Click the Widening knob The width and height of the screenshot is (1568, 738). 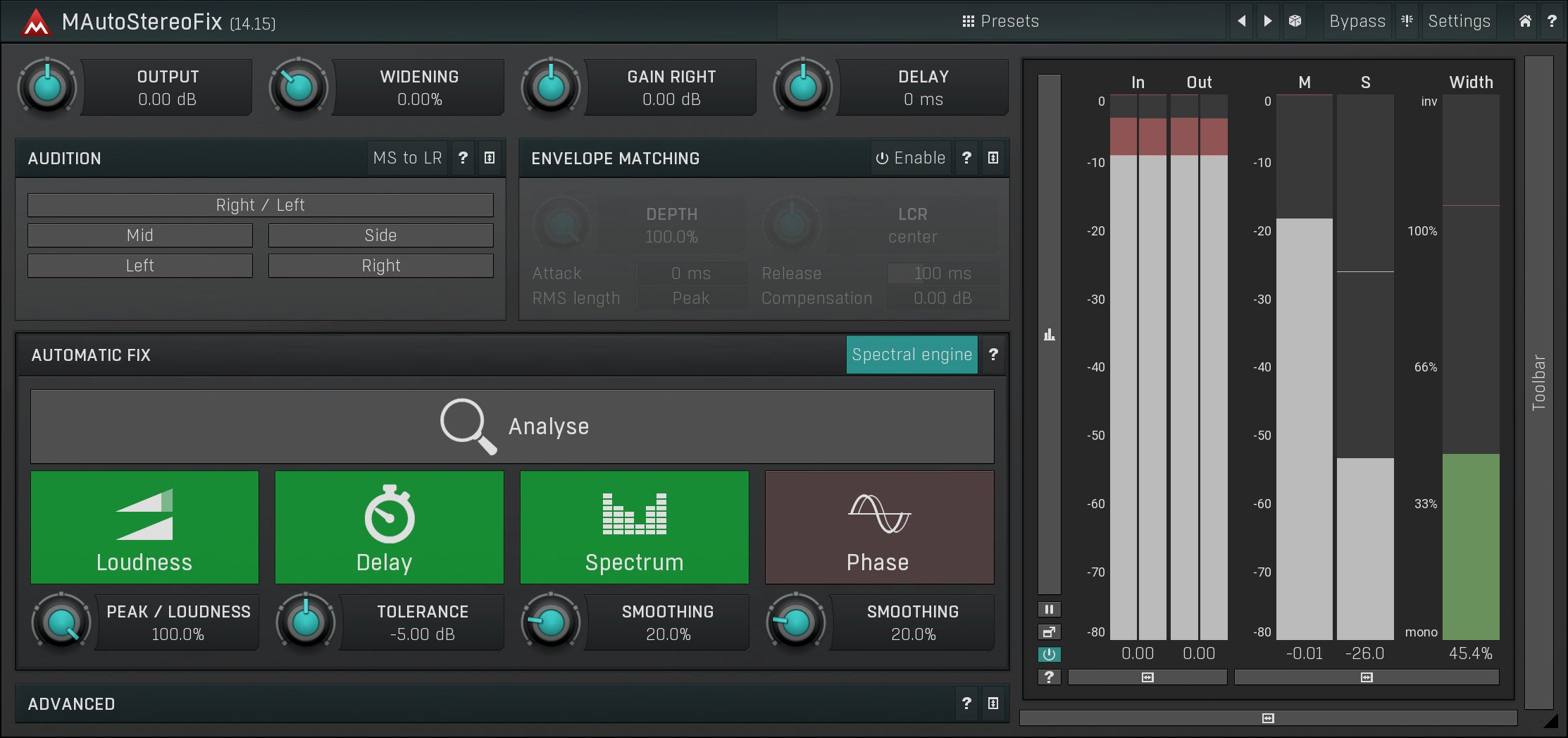click(x=299, y=87)
